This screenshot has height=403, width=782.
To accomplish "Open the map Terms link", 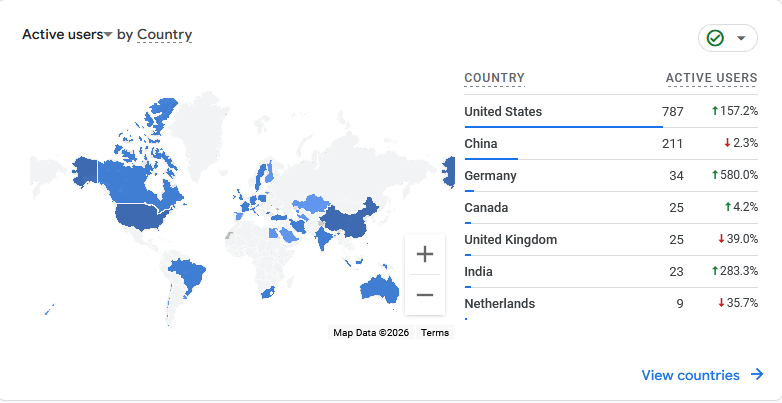I will click(435, 333).
